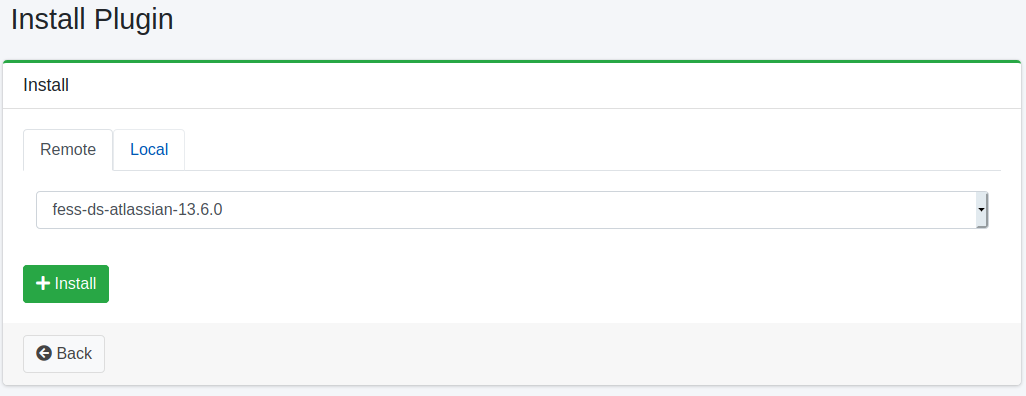This screenshot has height=396, width=1026.
Task: Click the green Install button
Action: [66, 284]
